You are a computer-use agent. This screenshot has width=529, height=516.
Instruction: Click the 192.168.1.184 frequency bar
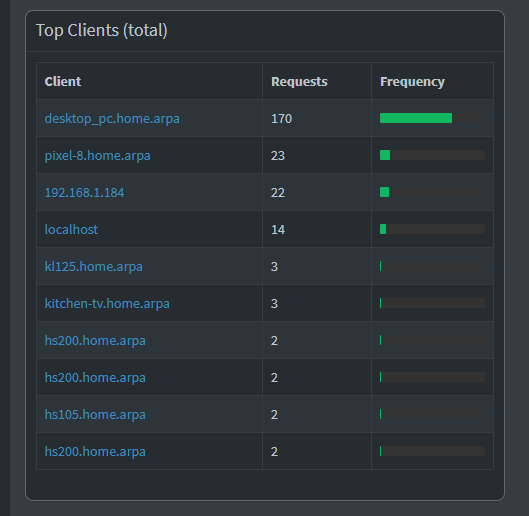tap(433, 192)
